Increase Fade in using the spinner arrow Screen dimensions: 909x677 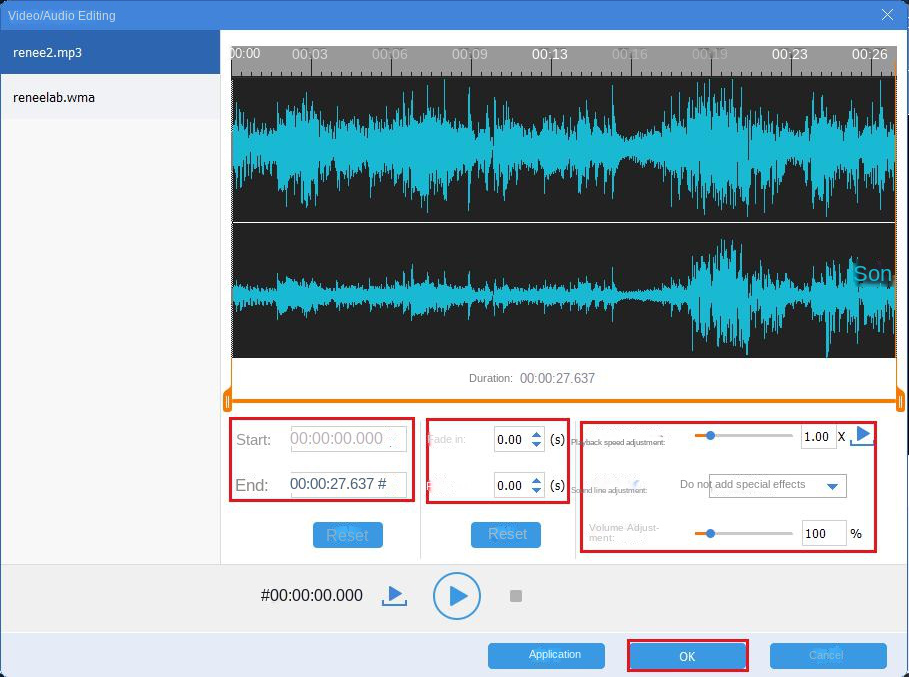tap(535, 433)
